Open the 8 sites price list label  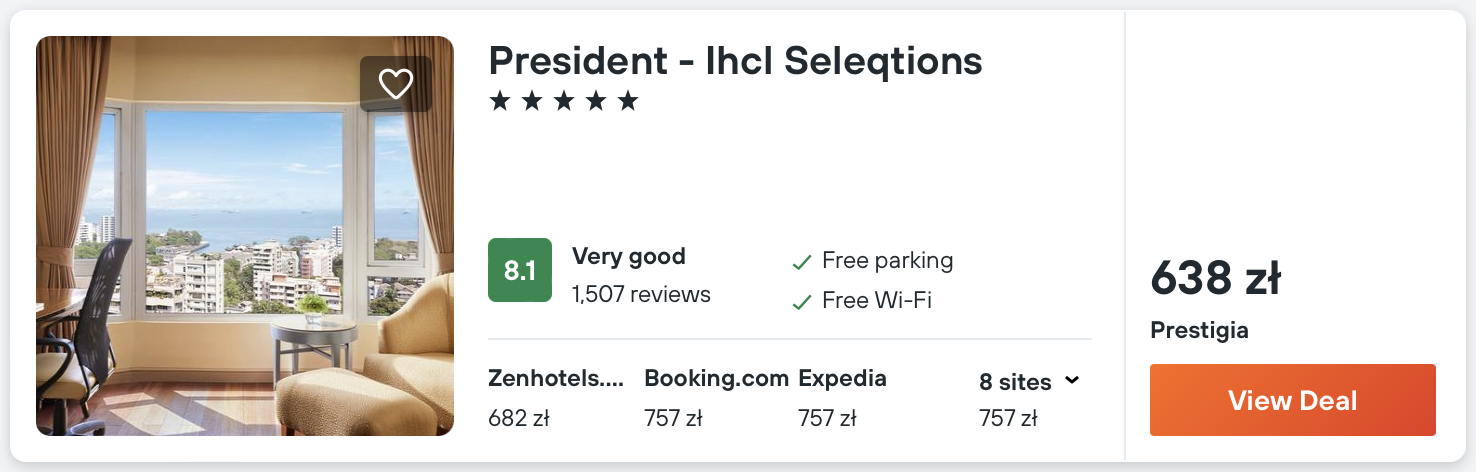coord(1014,382)
